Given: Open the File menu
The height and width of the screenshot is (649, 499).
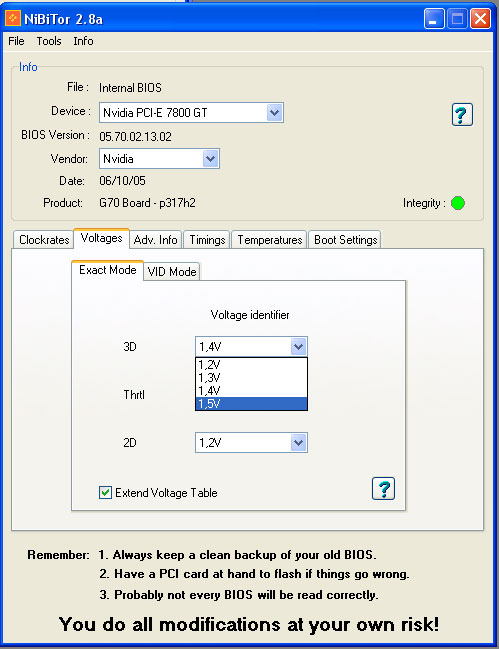Looking at the screenshot, I should (x=16, y=41).
